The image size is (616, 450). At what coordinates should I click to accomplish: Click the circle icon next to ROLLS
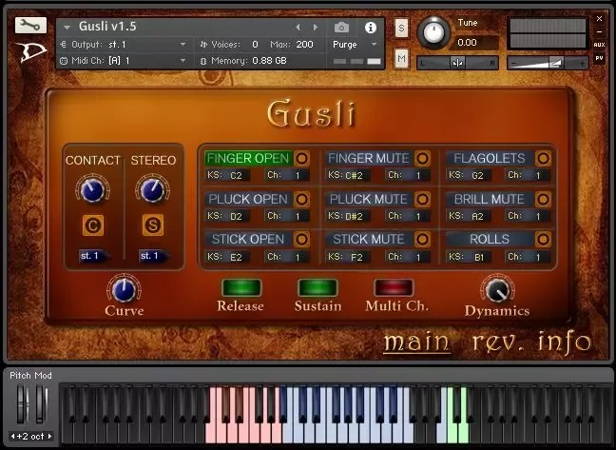coord(542,239)
